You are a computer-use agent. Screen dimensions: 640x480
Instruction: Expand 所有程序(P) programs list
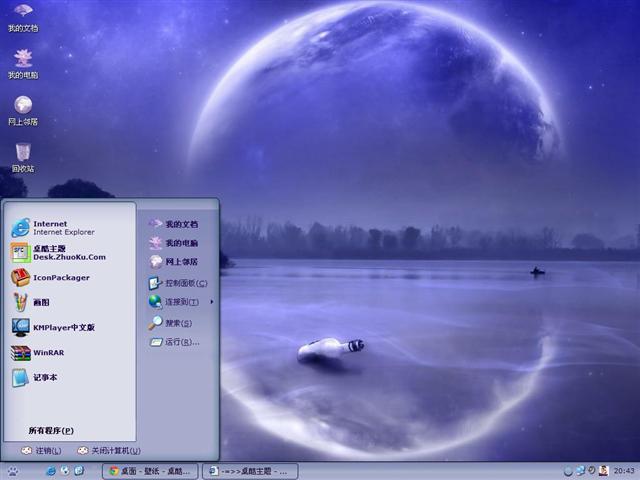(x=51, y=430)
